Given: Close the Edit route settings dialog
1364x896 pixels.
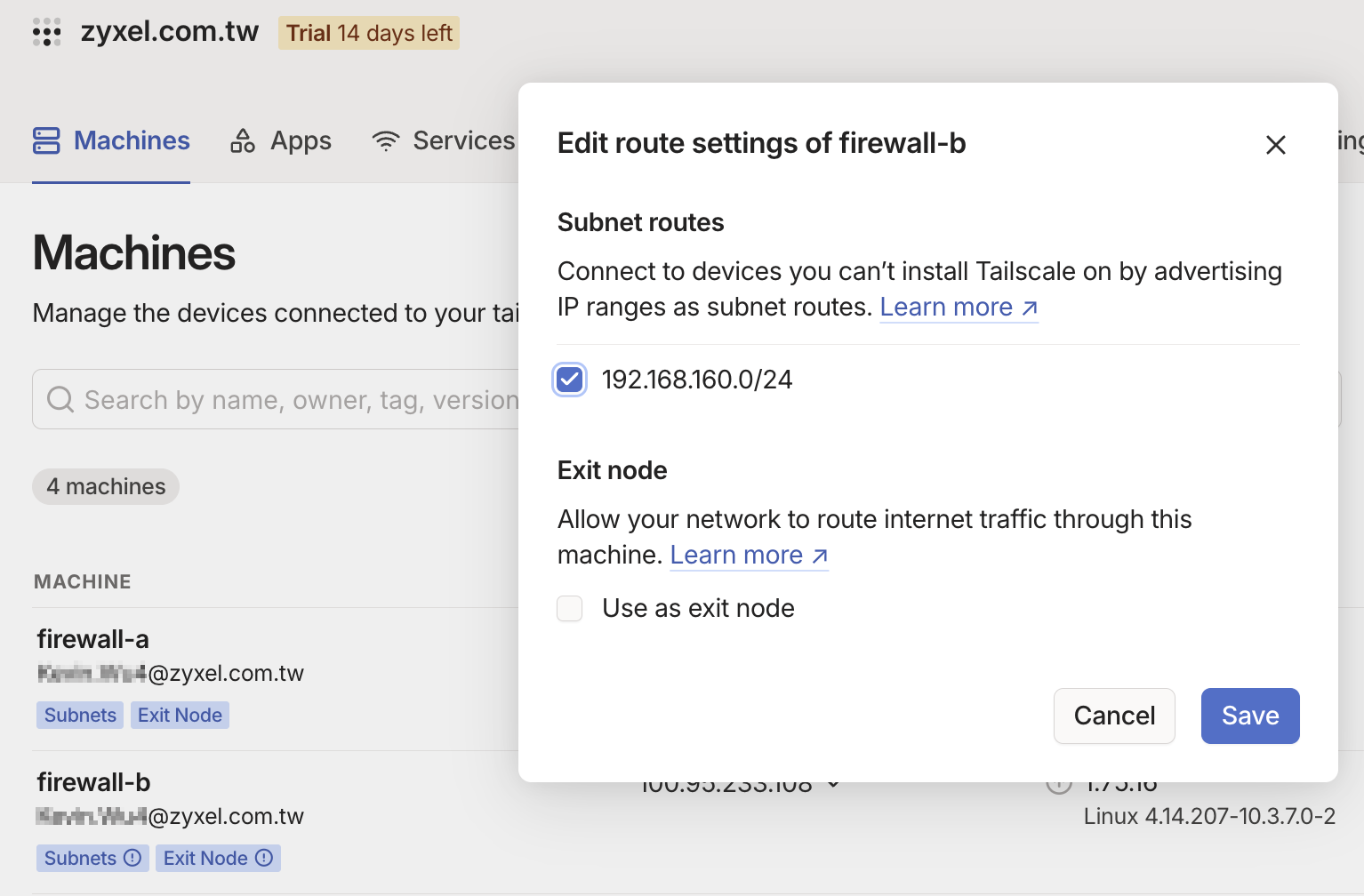Looking at the screenshot, I should coord(1275,144).
